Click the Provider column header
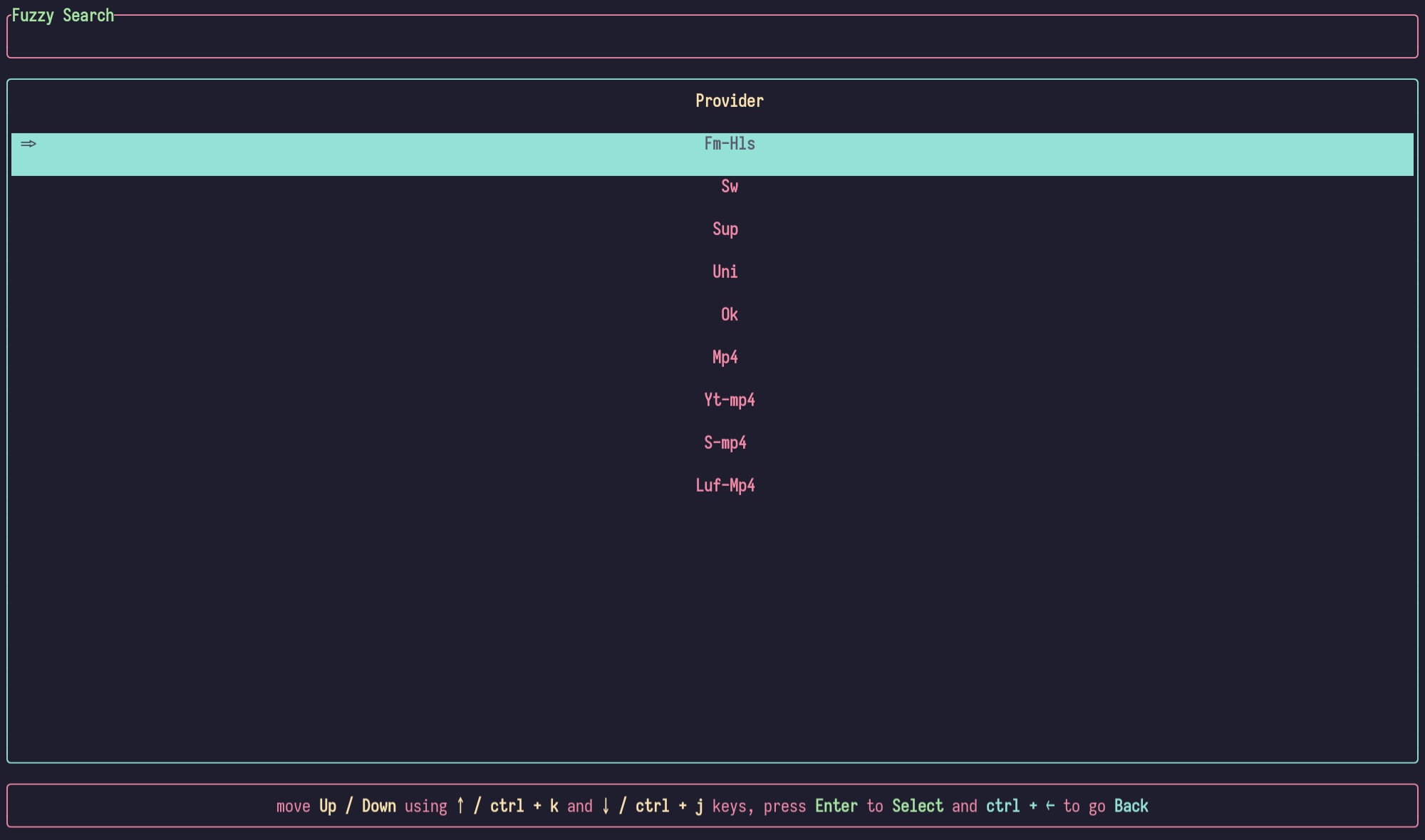Screen dimensions: 1425x840 click(x=729, y=101)
